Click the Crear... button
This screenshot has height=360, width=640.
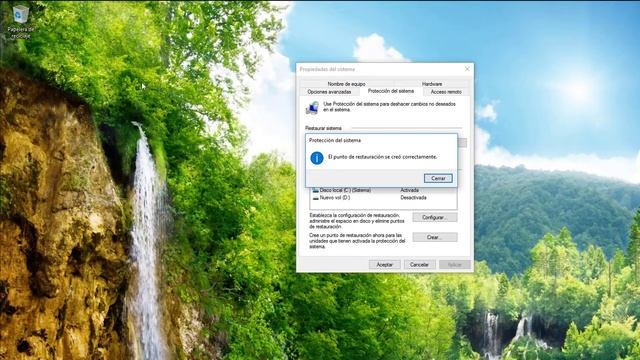tap(435, 237)
